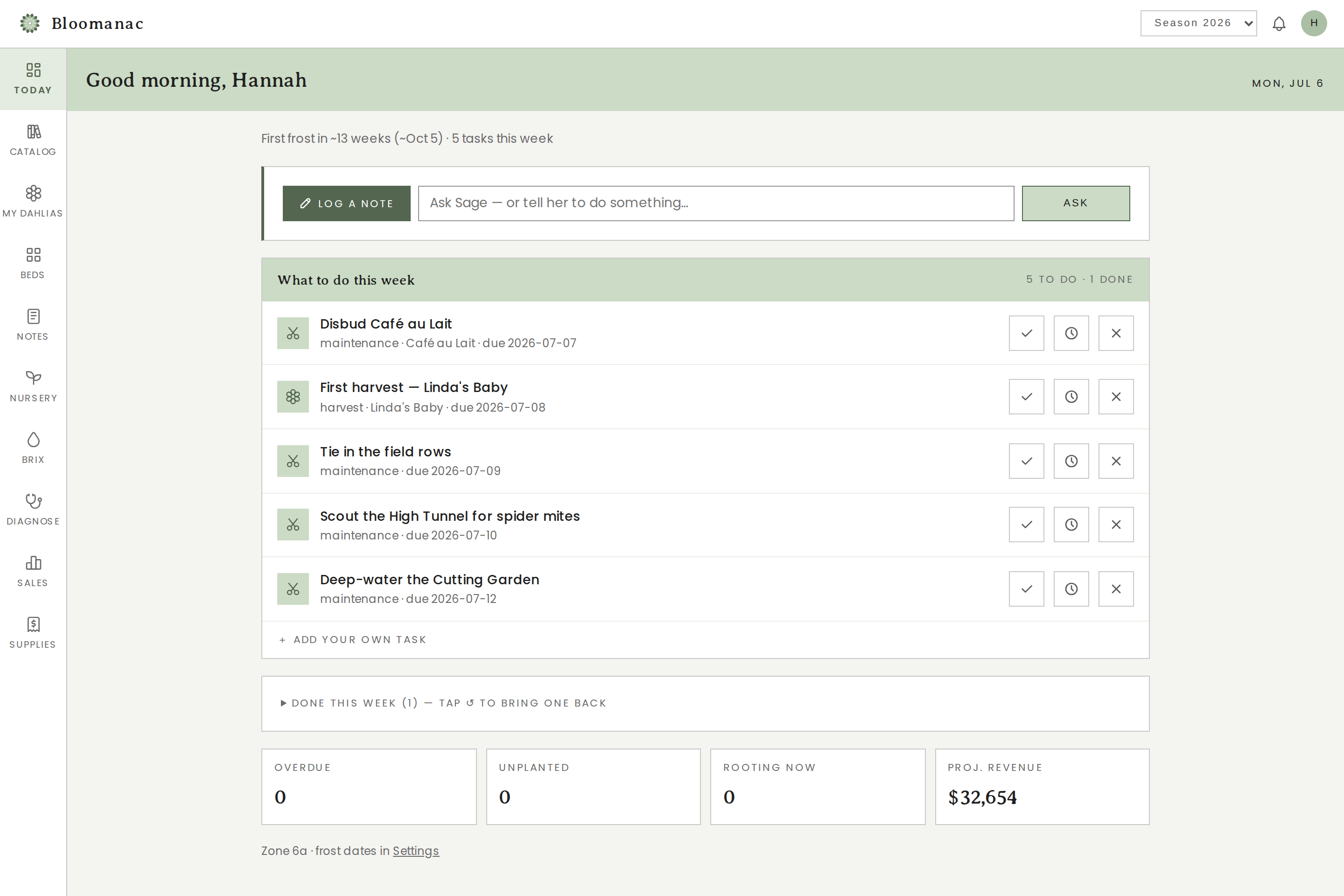Image resolution: width=1344 pixels, height=896 pixels.
Task: Click the '5 TO DO · 1 DONE' counter
Action: (x=1079, y=280)
